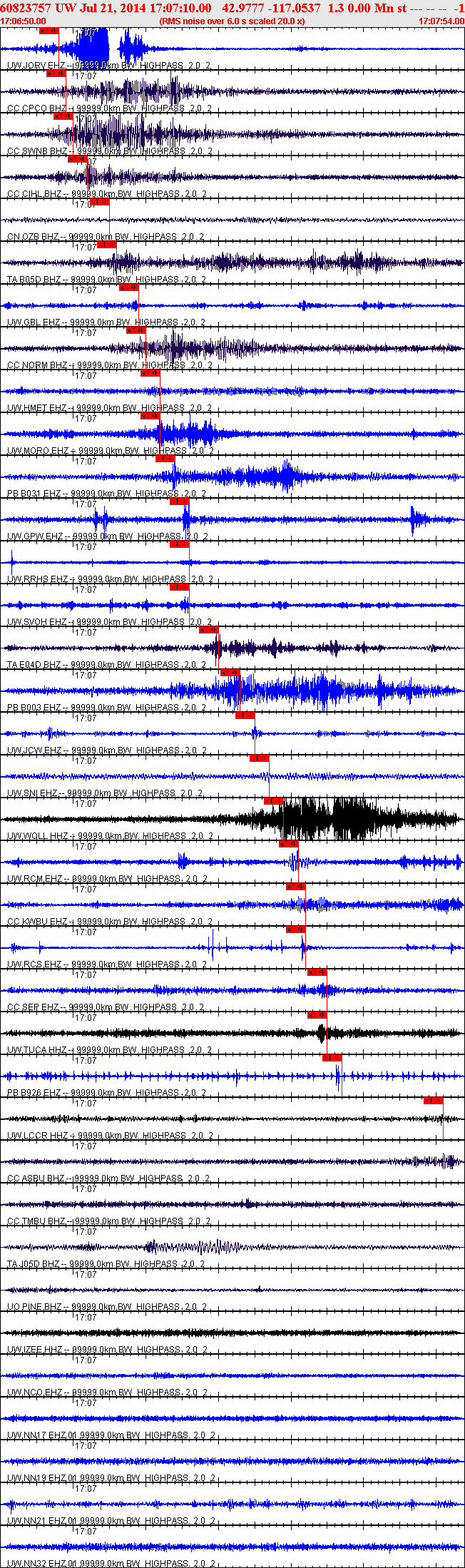465x1568 pixels.
Task: Select the red pick marker on B031 trace
Action: pos(165,459)
